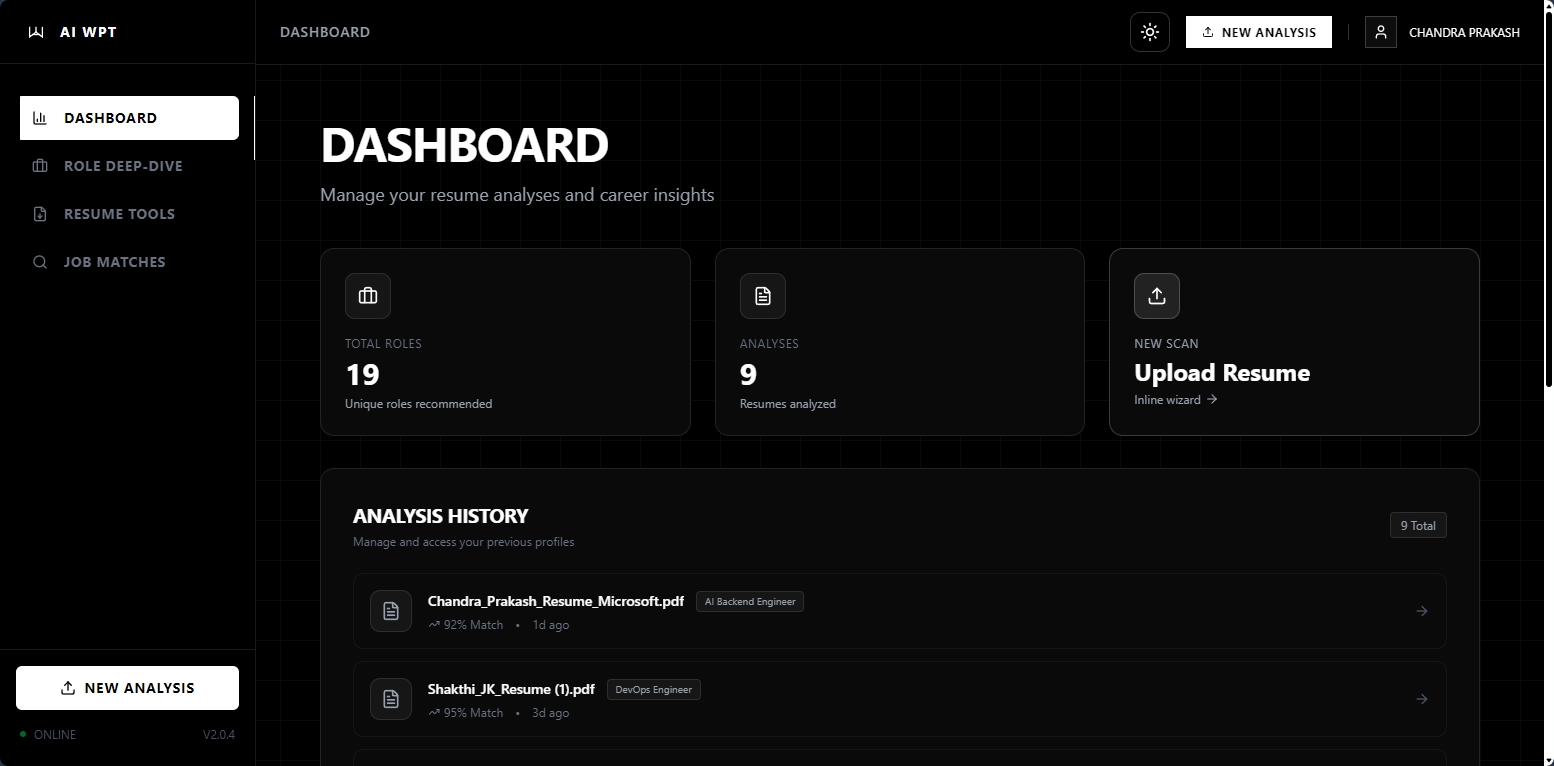Click the New Analysis button in header
The image size is (1554, 766).
click(x=1259, y=32)
